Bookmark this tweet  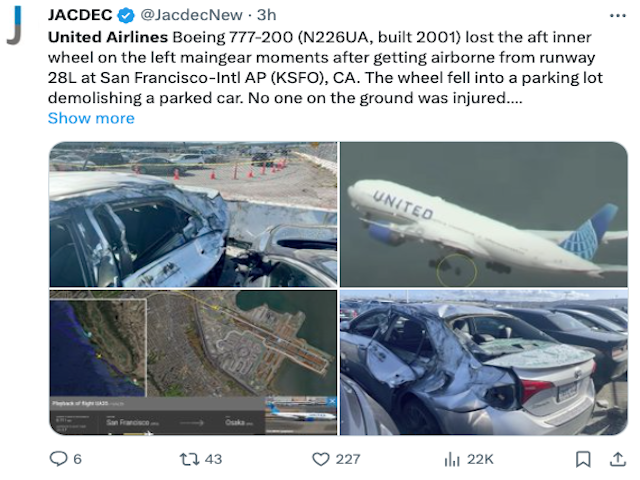(x=583, y=459)
